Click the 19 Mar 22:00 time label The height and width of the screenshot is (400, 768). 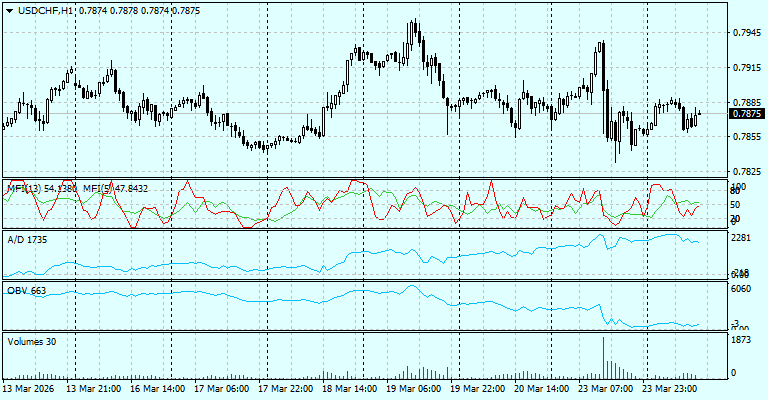[x=478, y=389]
